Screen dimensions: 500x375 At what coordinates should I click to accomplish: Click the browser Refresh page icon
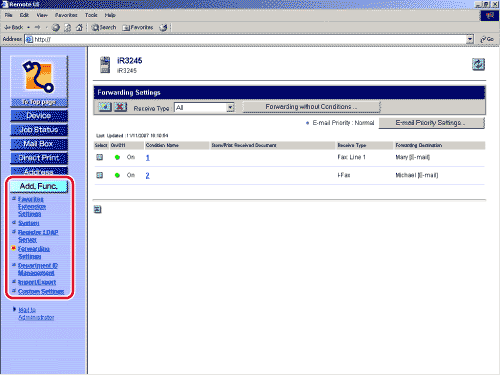point(67,28)
